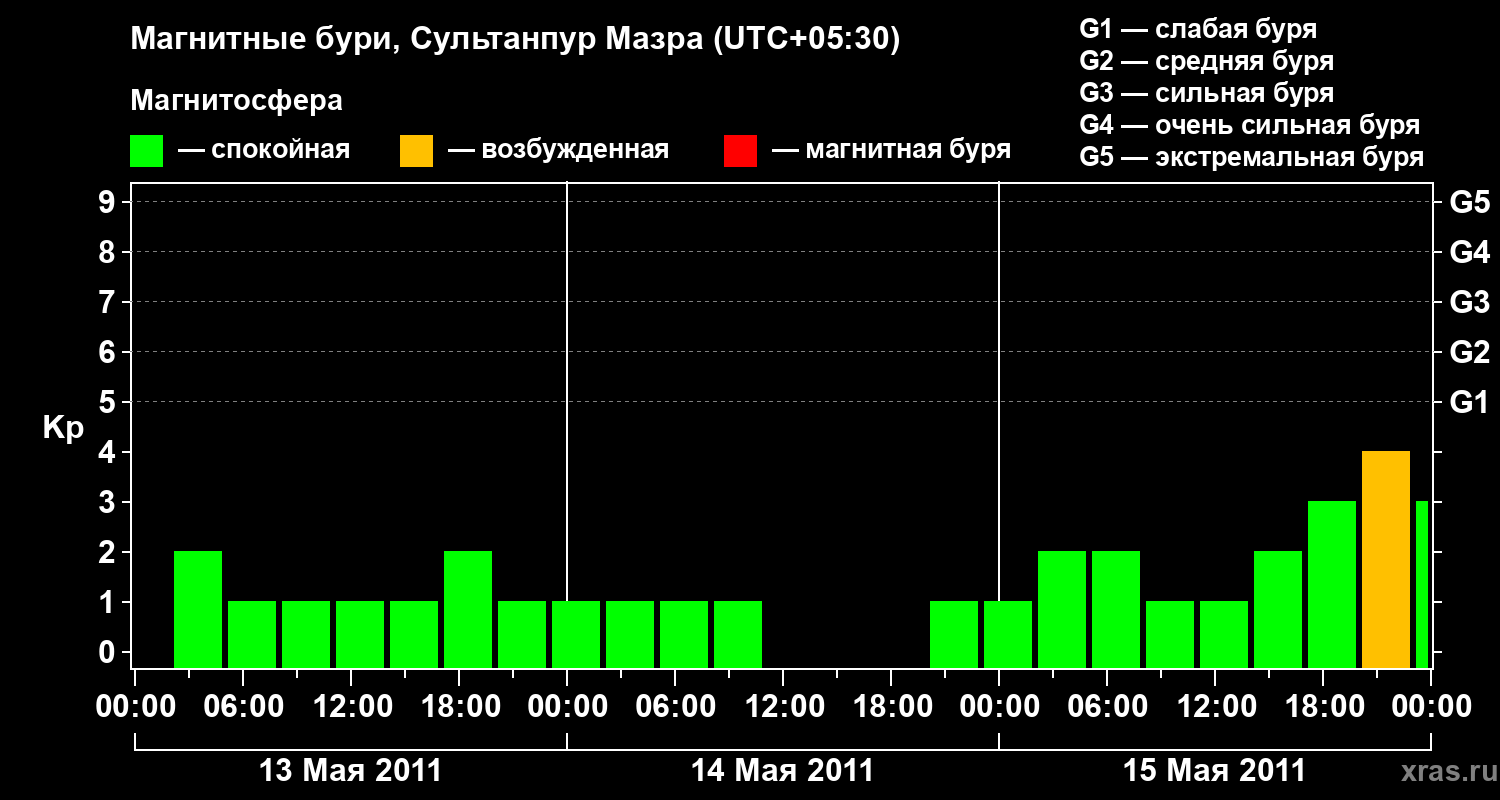Click the '12:00' time label above 14 Мая
Image resolution: width=1500 pixels, height=800 pixels.
tap(783, 707)
